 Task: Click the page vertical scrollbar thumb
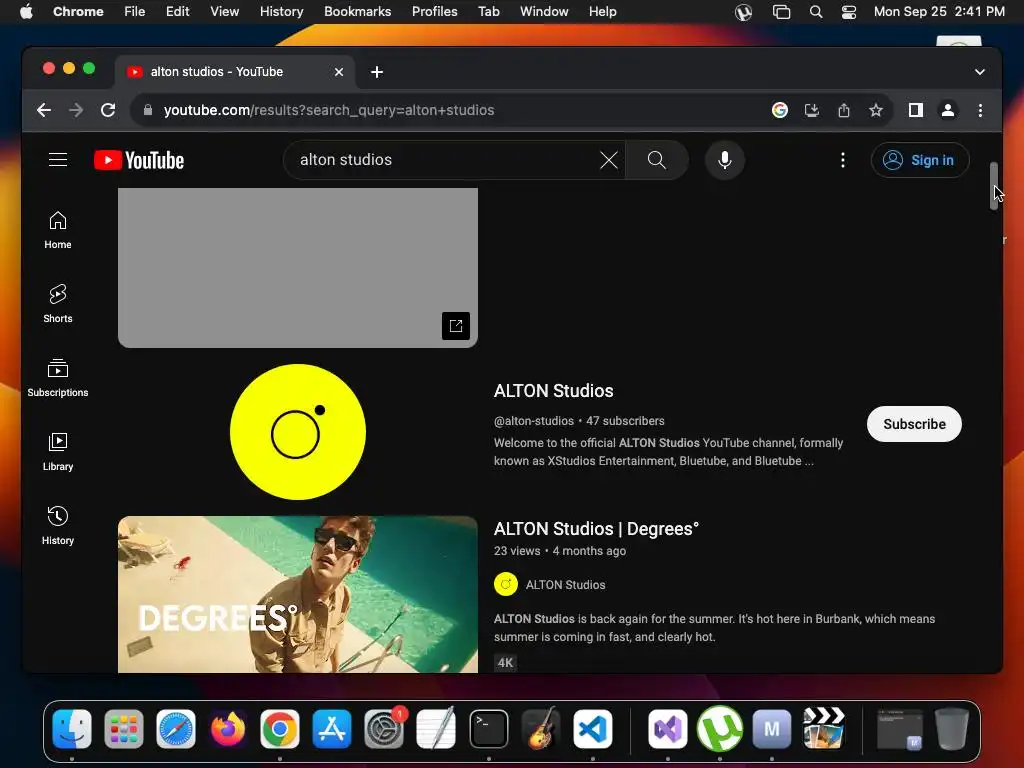pos(993,186)
